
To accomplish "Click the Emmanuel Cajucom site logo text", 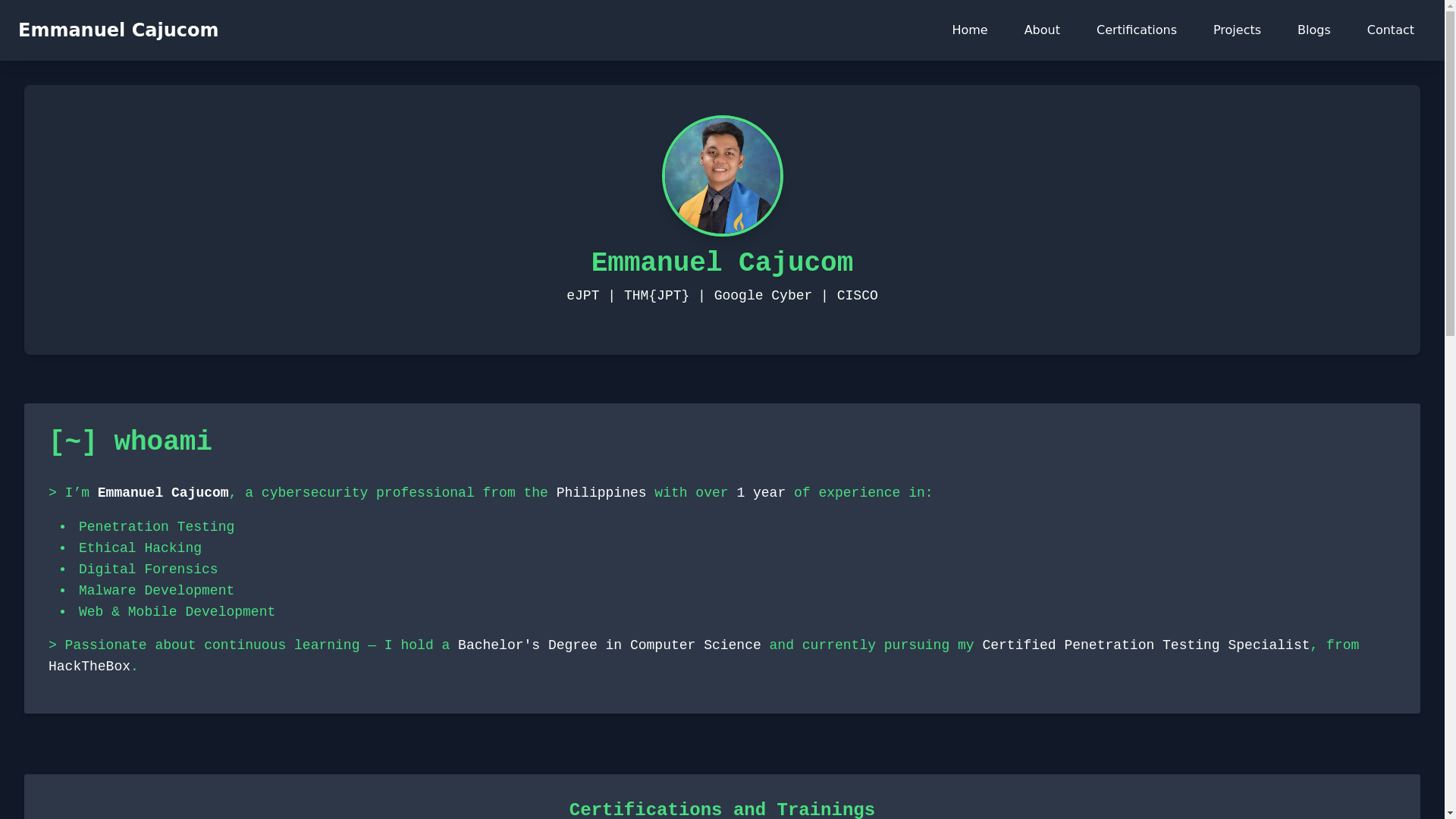I will (x=118, y=30).
